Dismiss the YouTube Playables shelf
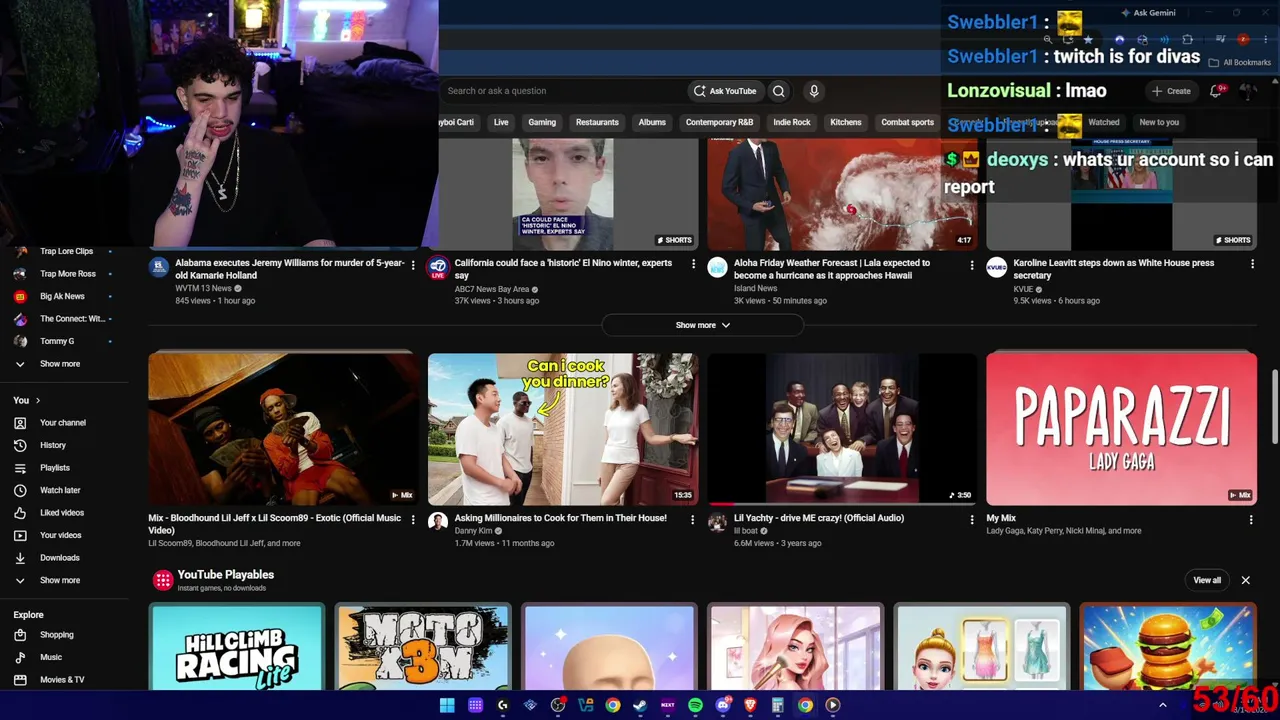Screen dimensions: 1280x720 tap(1246, 580)
